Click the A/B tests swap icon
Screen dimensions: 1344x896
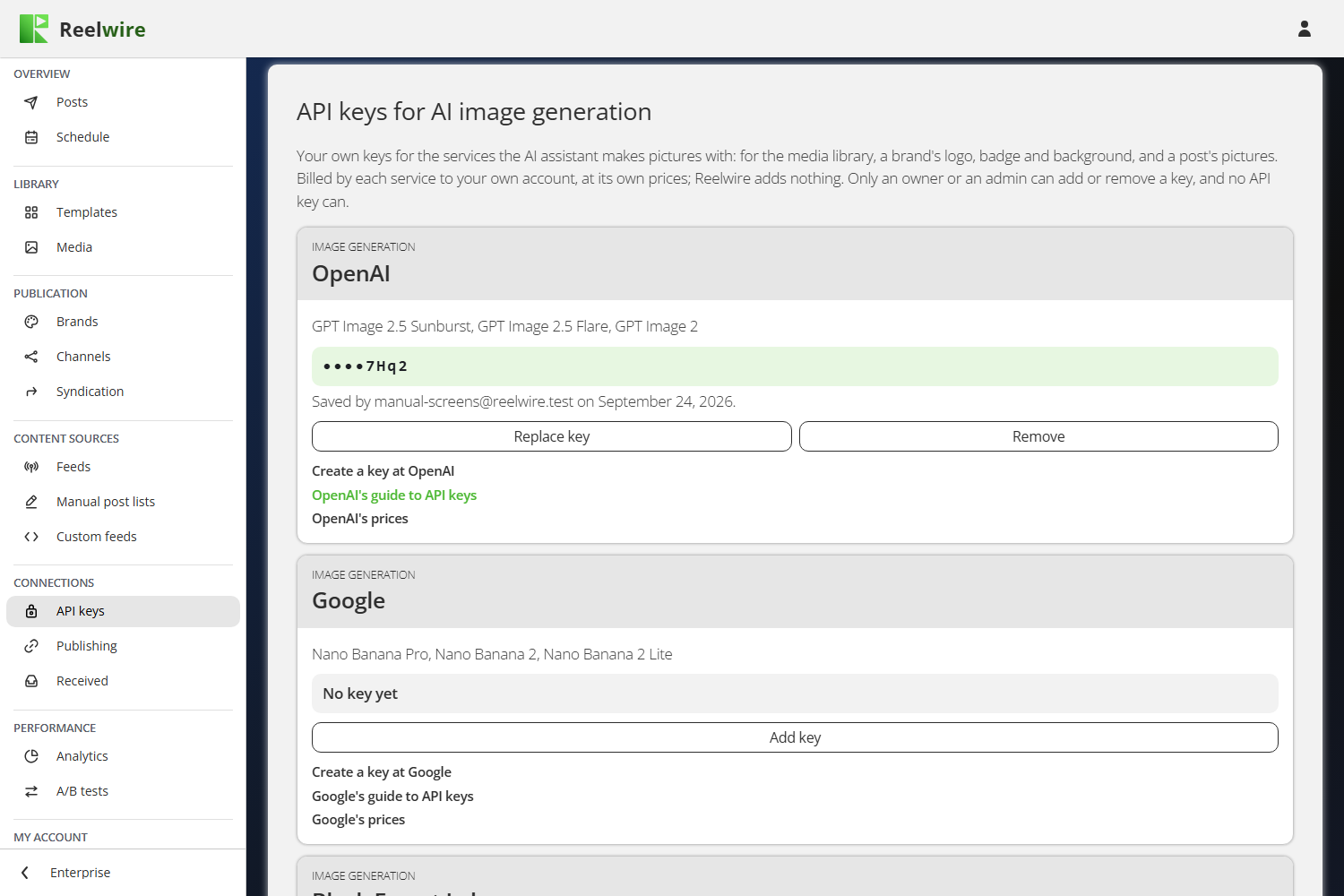tap(31, 791)
